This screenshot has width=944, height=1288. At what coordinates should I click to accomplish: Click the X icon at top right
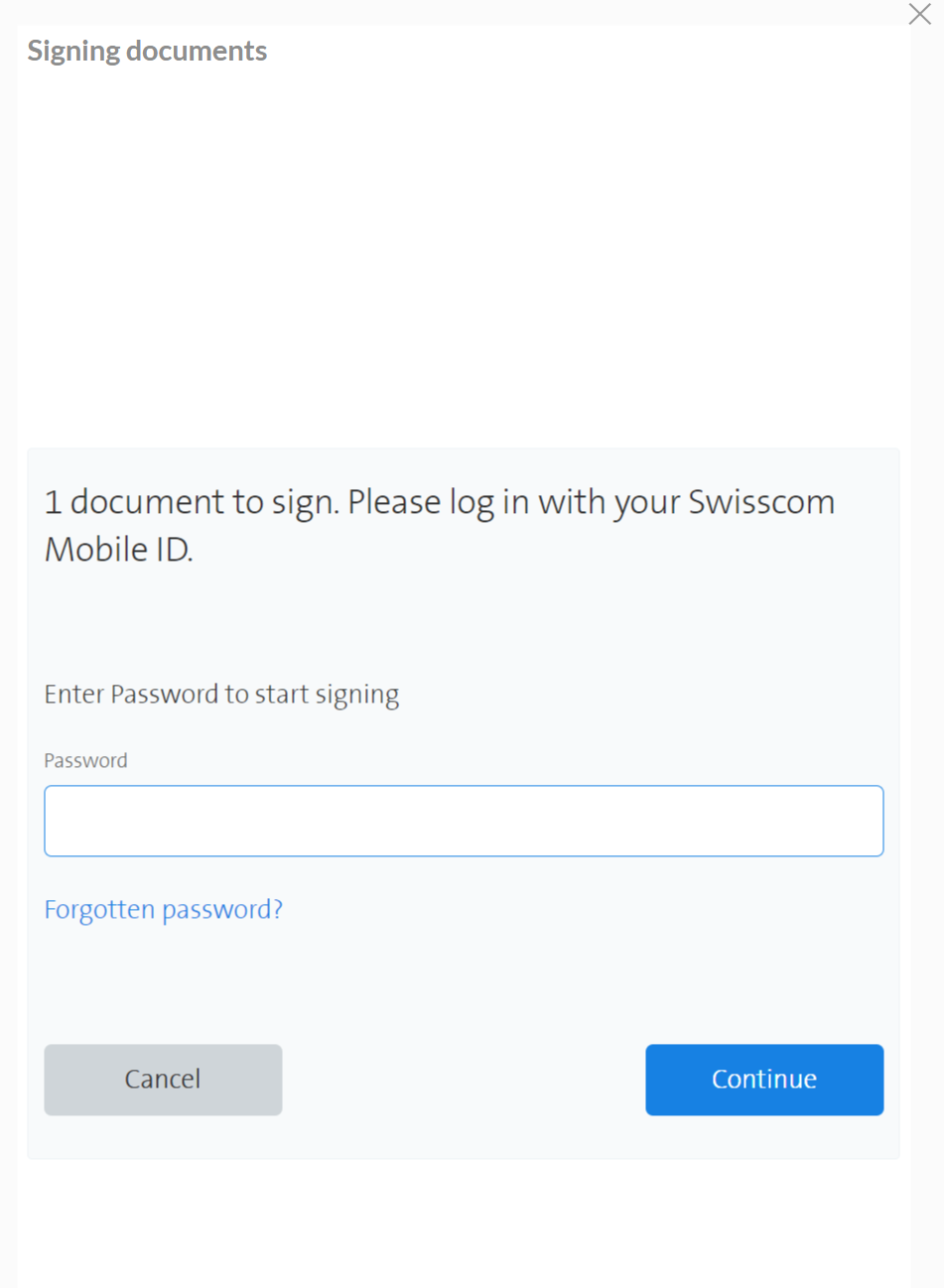tap(920, 15)
